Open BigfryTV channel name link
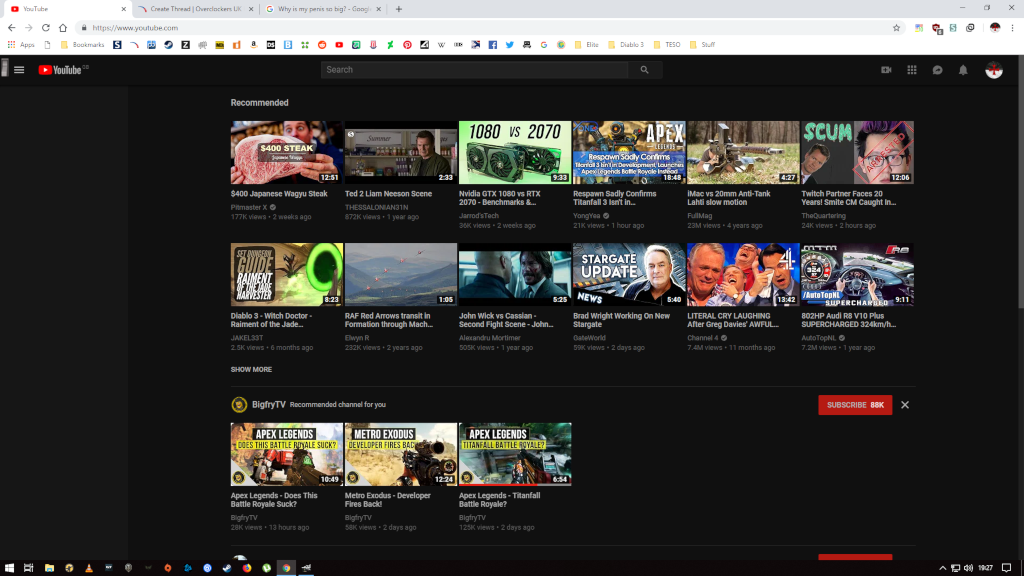The image size is (1024, 576). 269,405
